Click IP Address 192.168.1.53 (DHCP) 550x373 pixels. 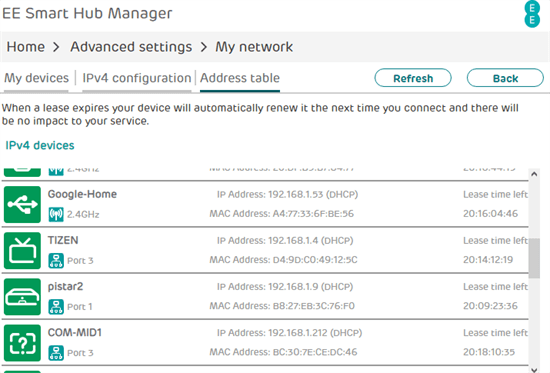[287, 194]
